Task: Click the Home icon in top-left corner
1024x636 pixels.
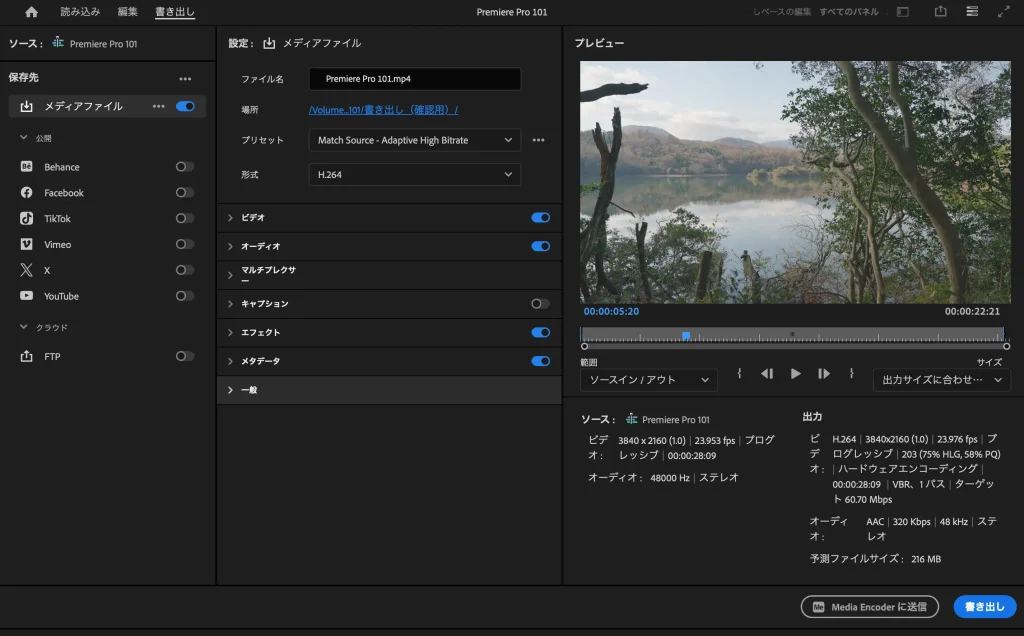Action: pyautogui.click(x=30, y=12)
